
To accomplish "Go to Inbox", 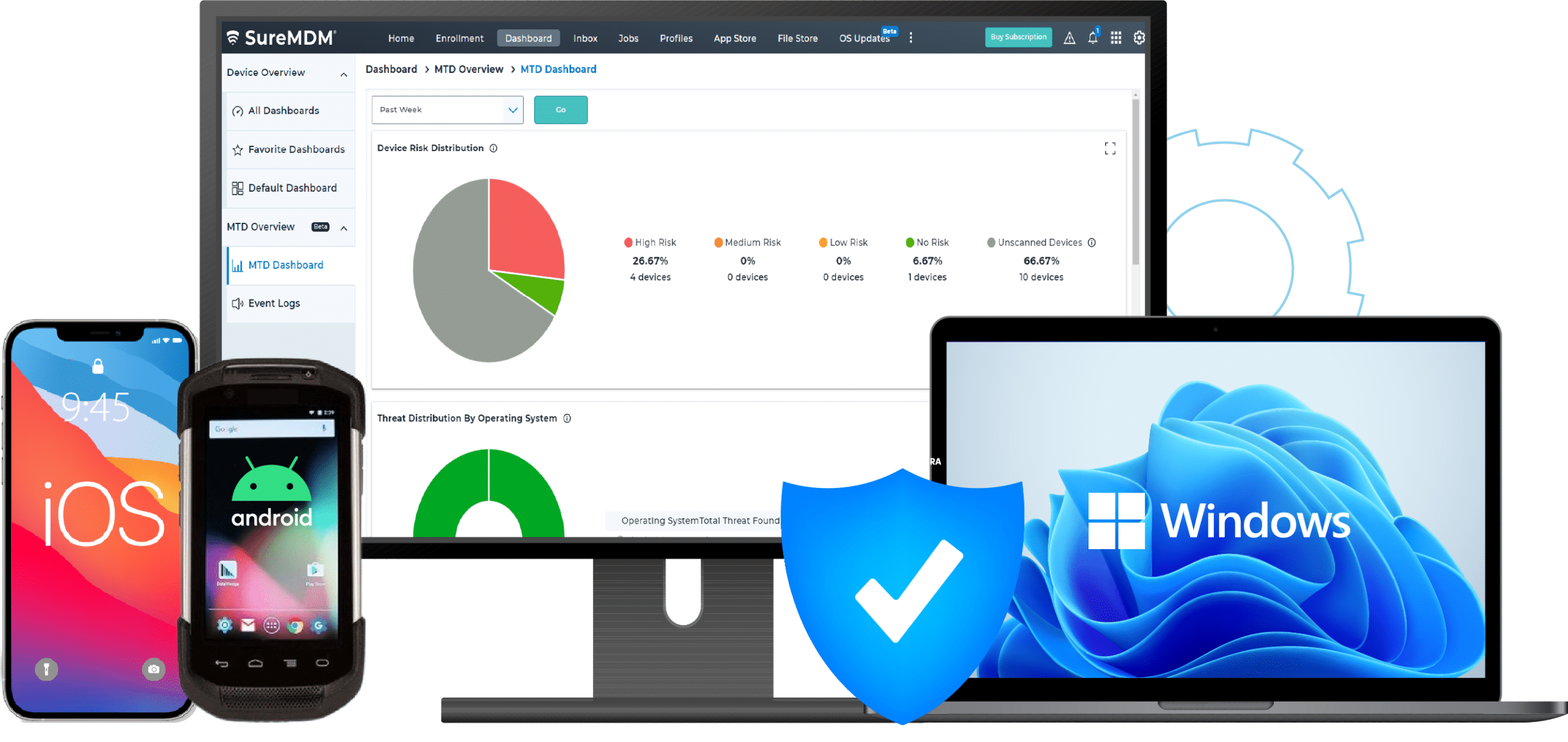I will point(585,38).
